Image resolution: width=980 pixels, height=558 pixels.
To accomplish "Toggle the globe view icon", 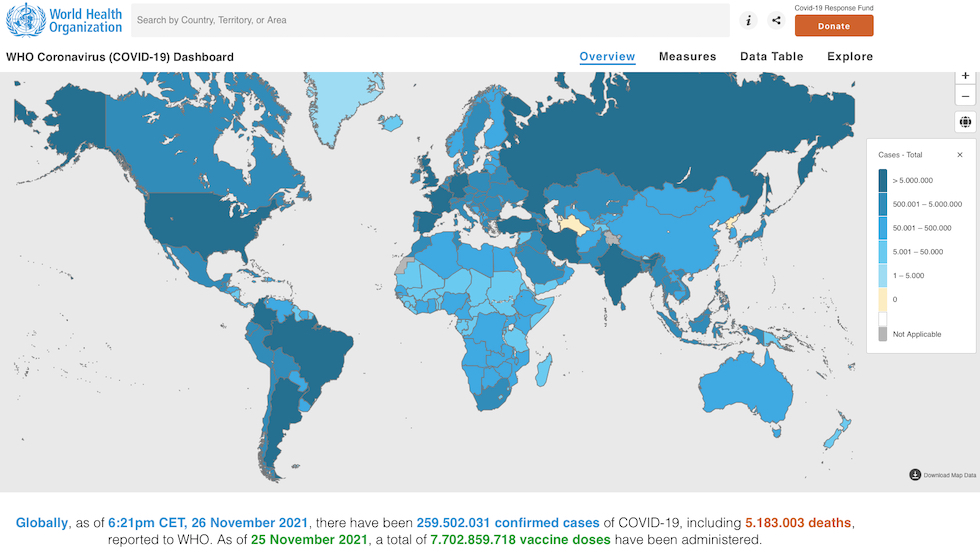I will click(x=965, y=122).
